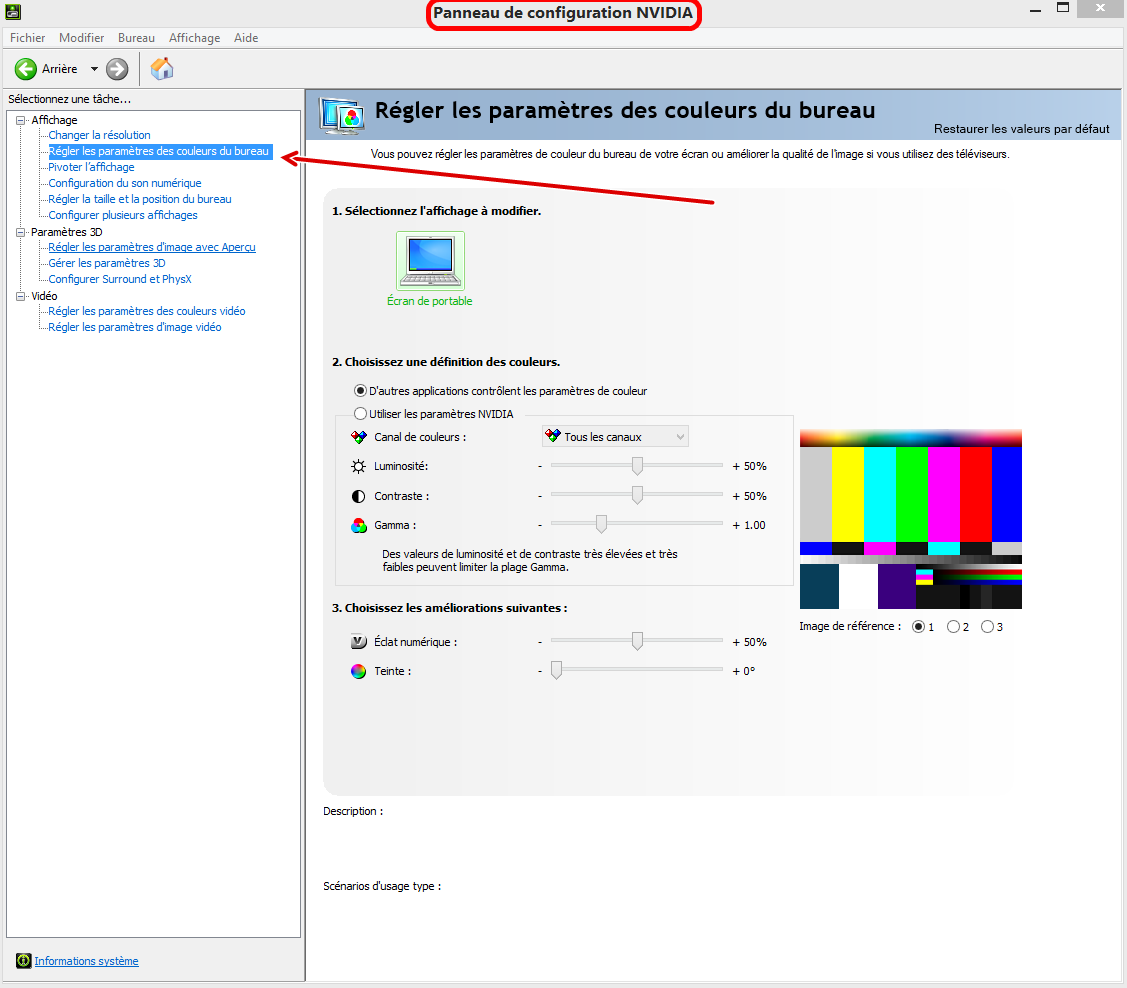The width and height of the screenshot is (1127, 988).
Task: Click the Teinte color wheel icon
Action: click(x=359, y=671)
